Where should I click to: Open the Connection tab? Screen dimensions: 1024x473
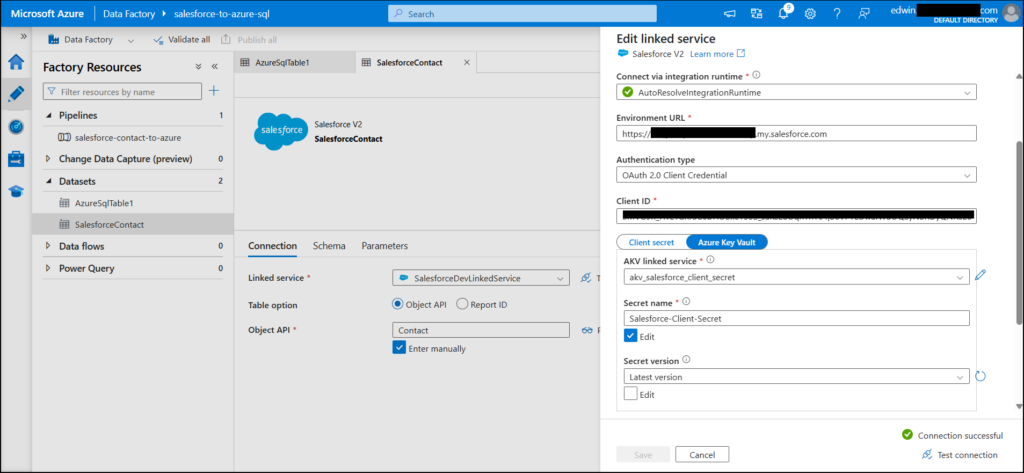[x=272, y=246]
